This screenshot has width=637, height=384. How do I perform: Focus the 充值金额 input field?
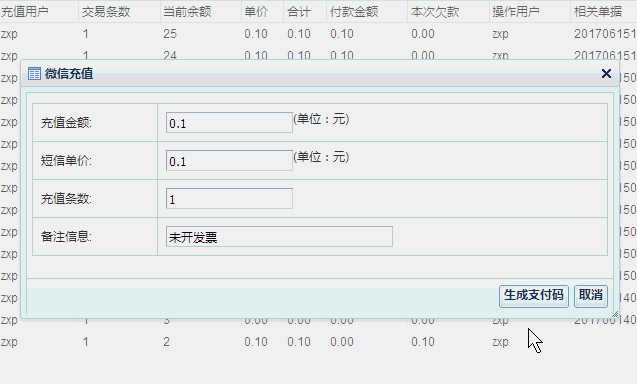coord(229,123)
